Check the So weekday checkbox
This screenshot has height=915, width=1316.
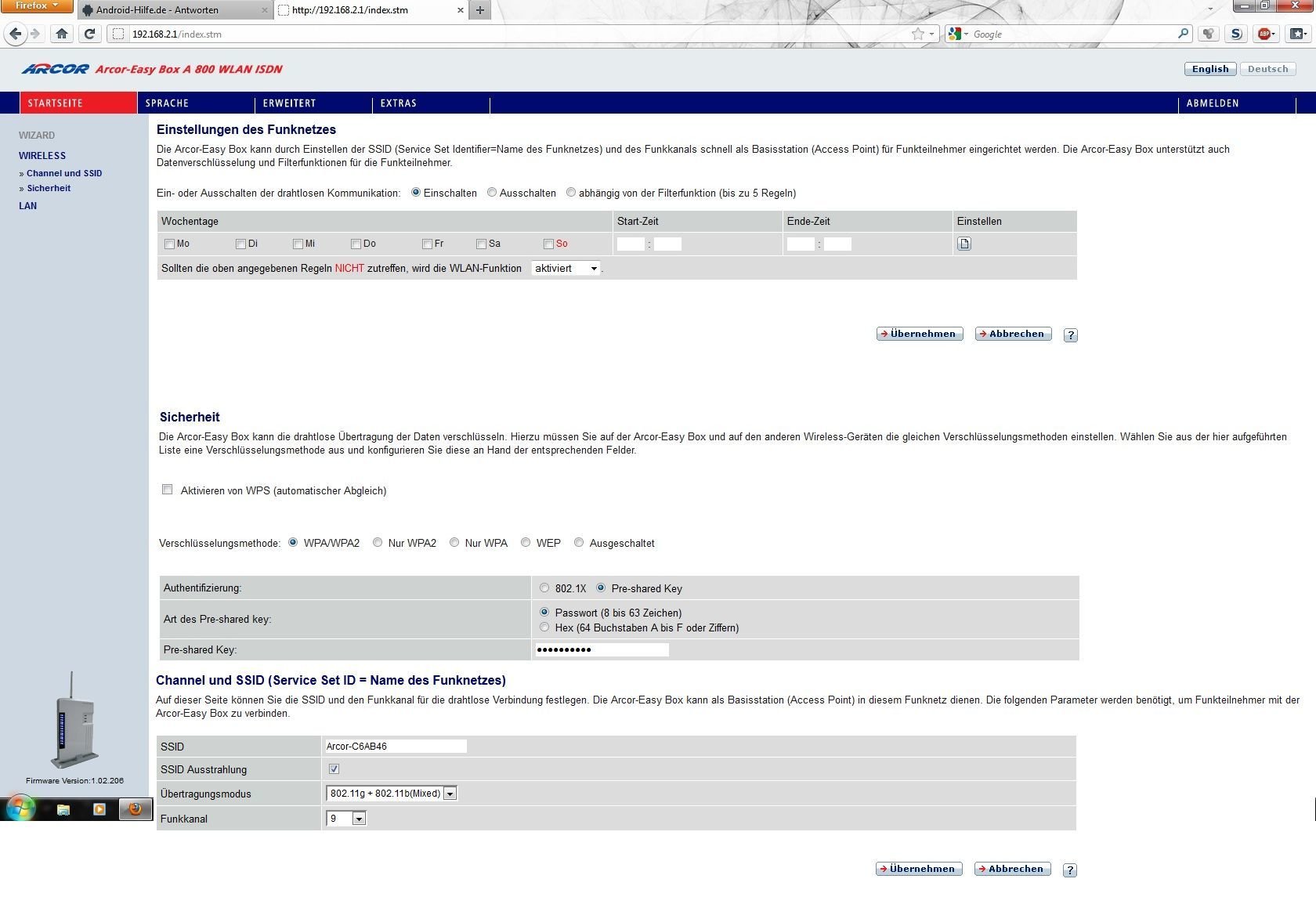point(548,244)
